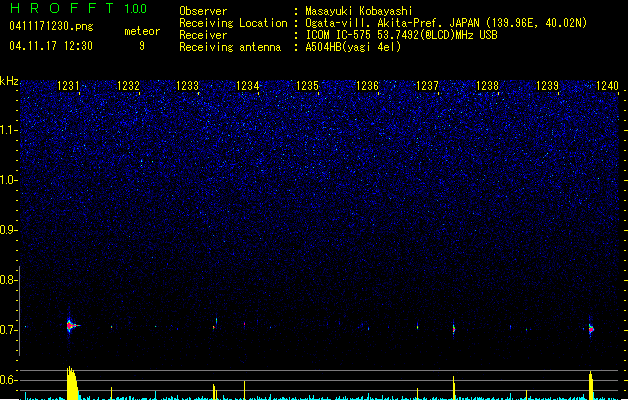Click the date stamp 04.11.17 12:30
Viewport: 629px width, 400px height.
(51, 46)
